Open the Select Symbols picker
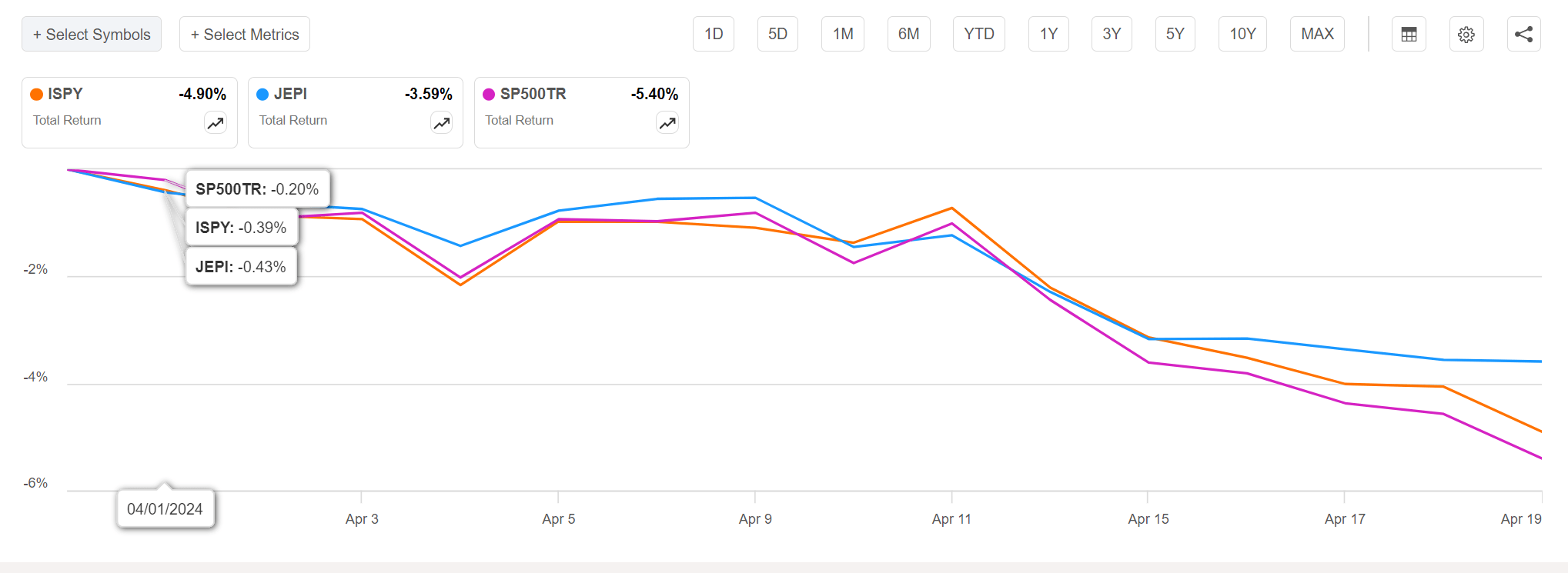This screenshot has width=1568, height=573. tap(92, 35)
